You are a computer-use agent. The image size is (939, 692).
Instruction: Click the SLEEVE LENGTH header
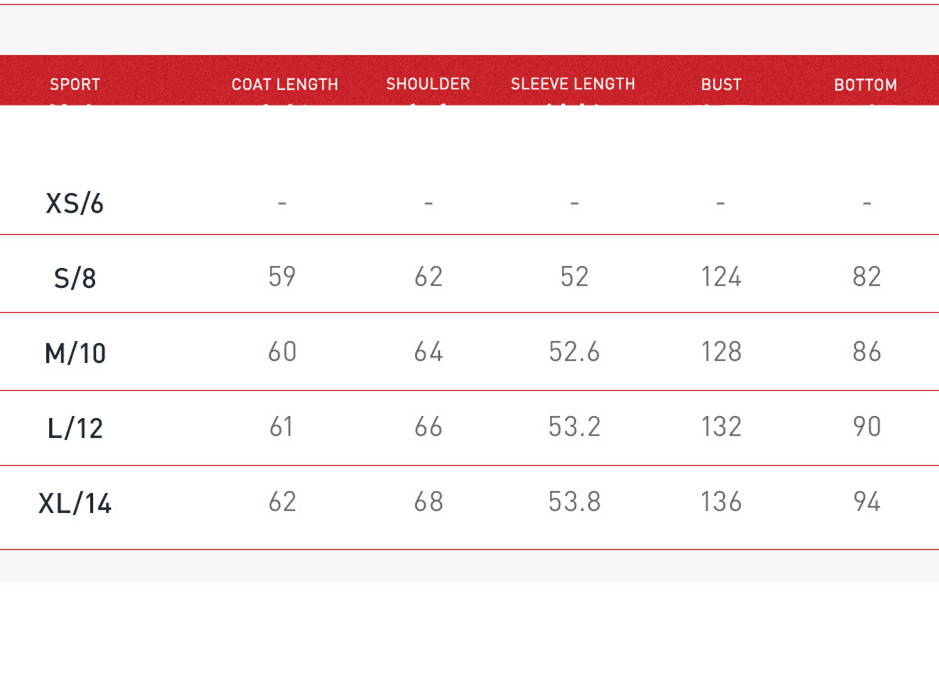click(573, 84)
